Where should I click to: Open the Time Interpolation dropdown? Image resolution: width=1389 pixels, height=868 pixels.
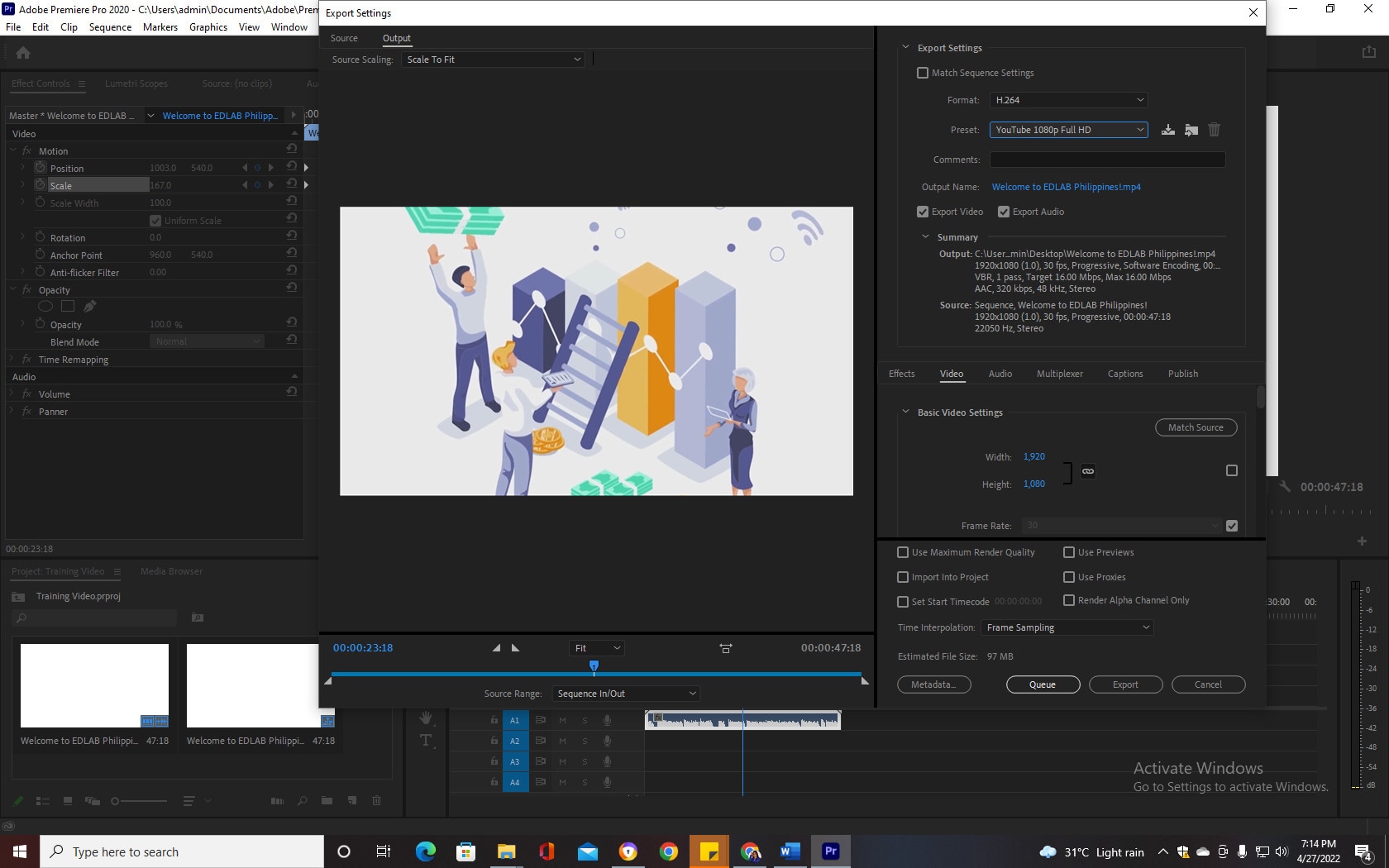pyautogui.click(x=1067, y=627)
